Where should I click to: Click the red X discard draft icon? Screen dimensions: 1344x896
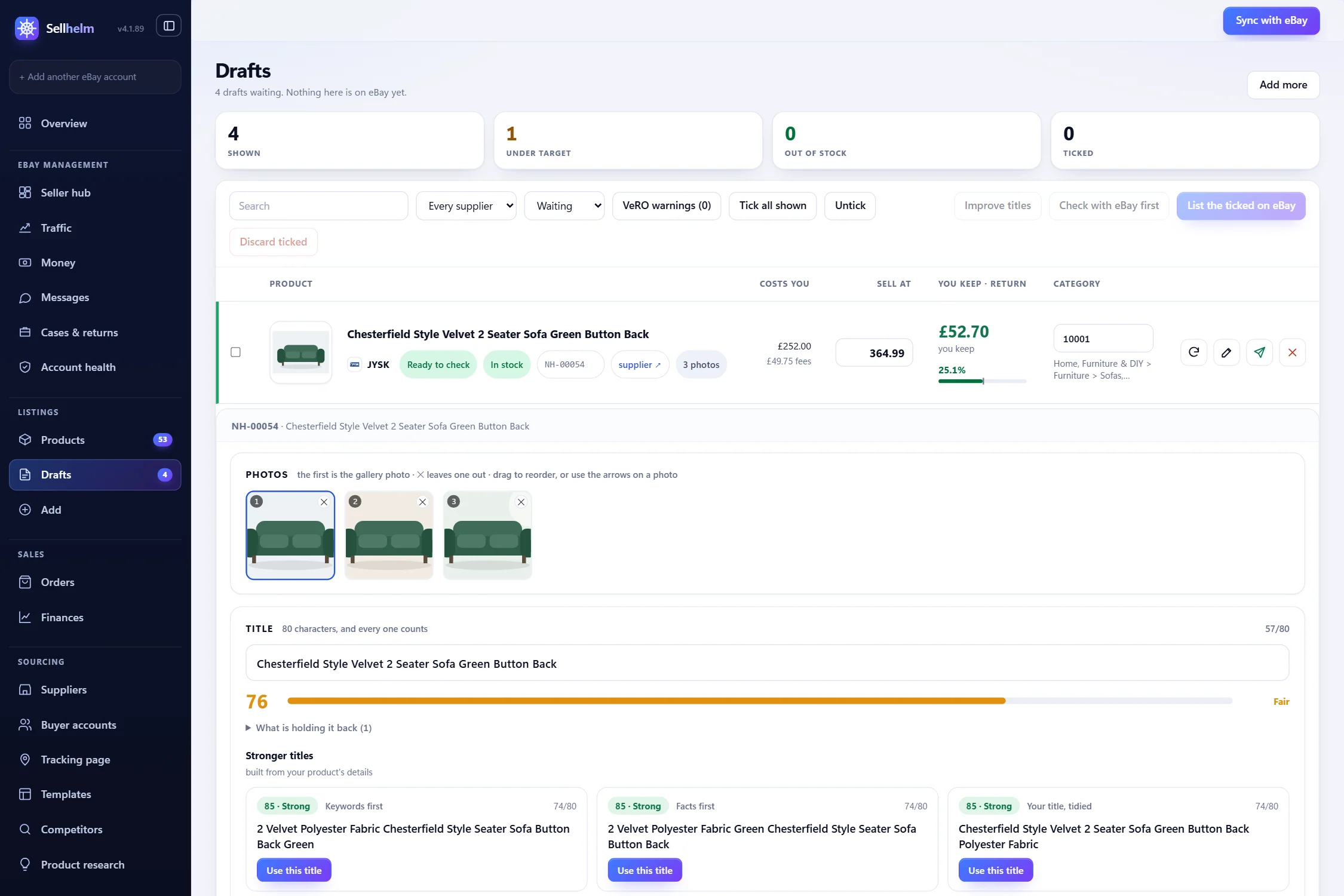coord(1292,352)
